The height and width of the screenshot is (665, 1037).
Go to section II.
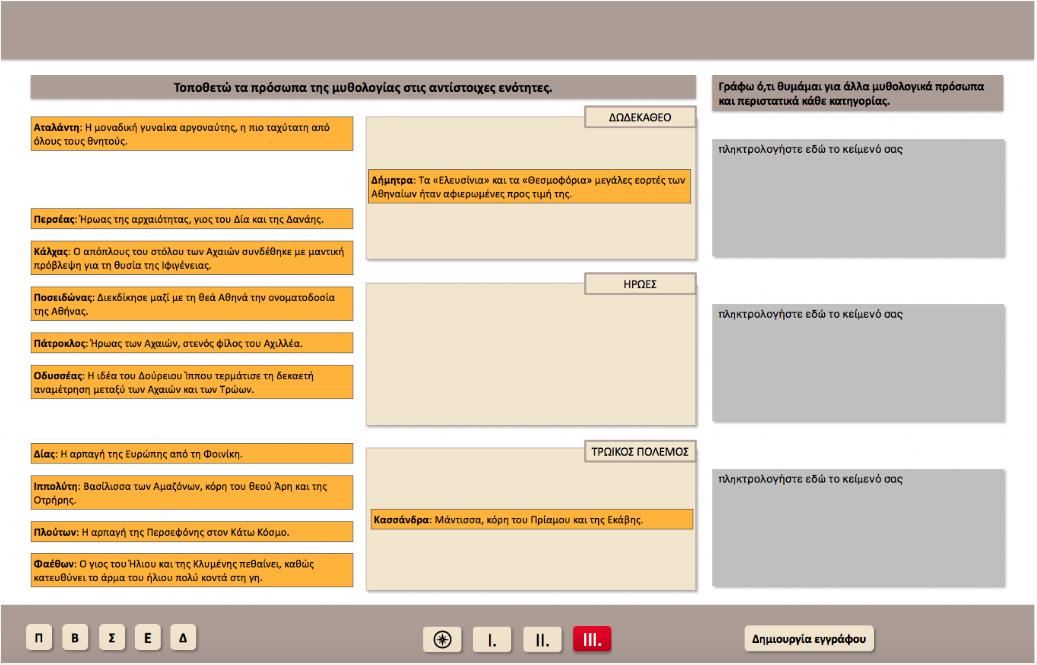click(x=542, y=639)
